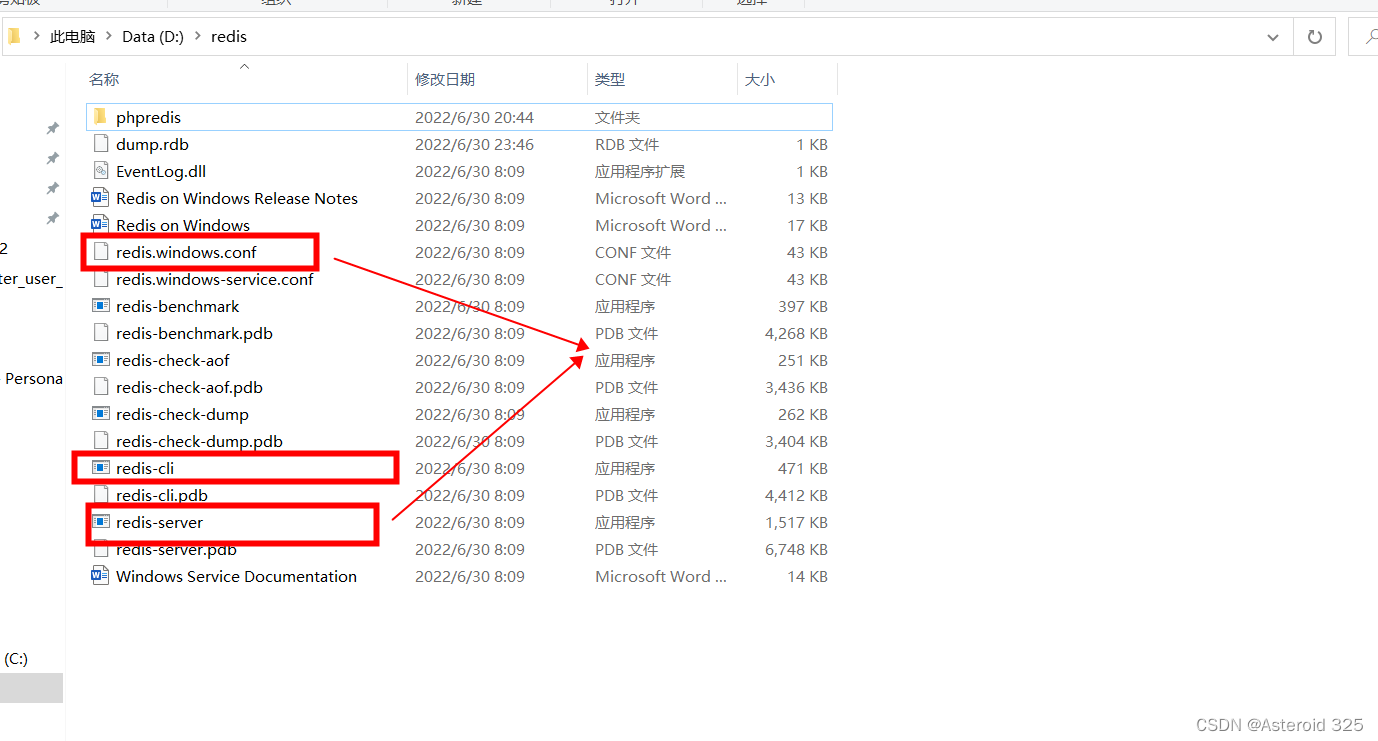Click the 应用程序扩展 type cell

click(640, 171)
